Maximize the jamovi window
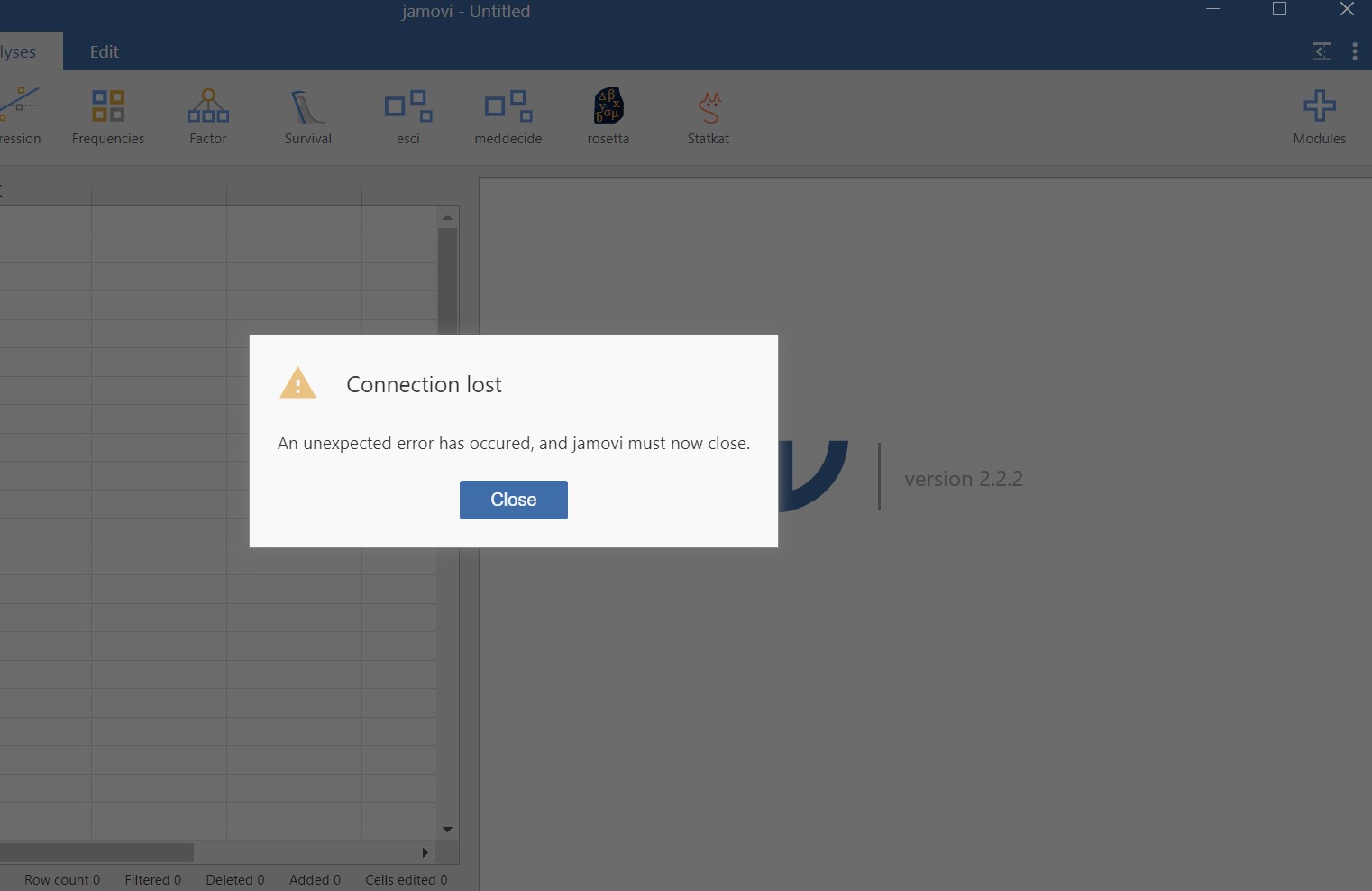The width and height of the screenshot is (1372, 891). click(1279, 10)
